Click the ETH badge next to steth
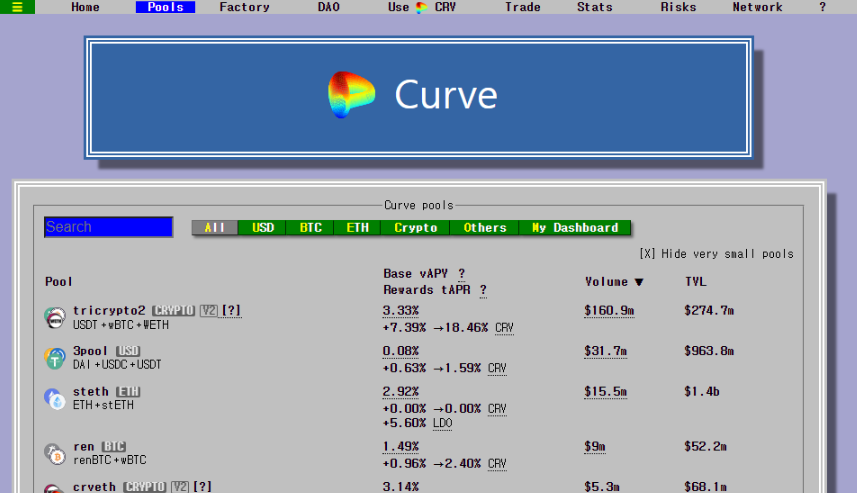The height and width of the screenshot is (493, 857). [x=128, y=392]
